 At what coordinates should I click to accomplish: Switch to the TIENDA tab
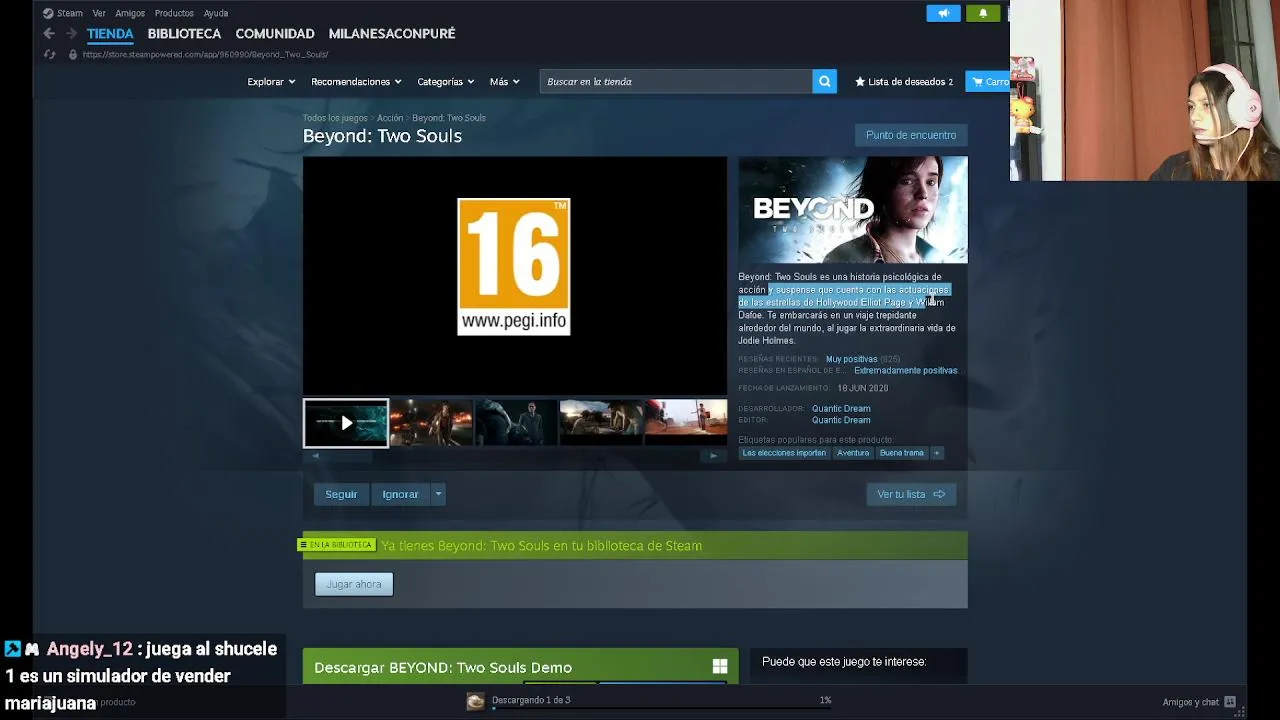click(110, 33)
